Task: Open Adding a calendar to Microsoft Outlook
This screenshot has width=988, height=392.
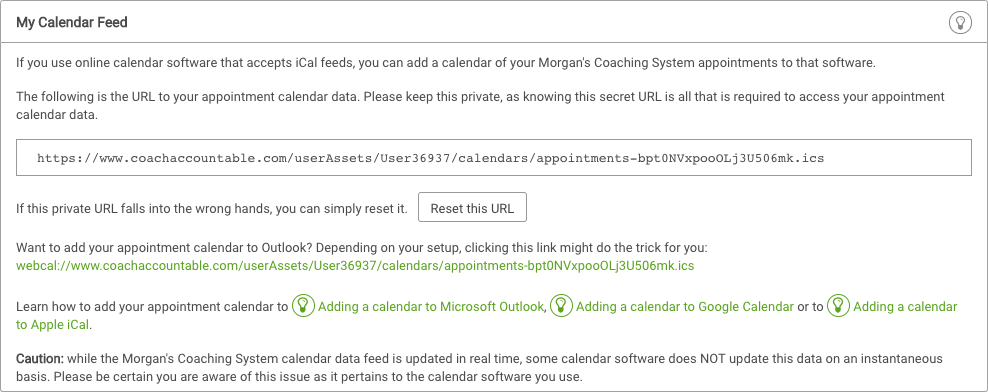Action: (431, 307)
